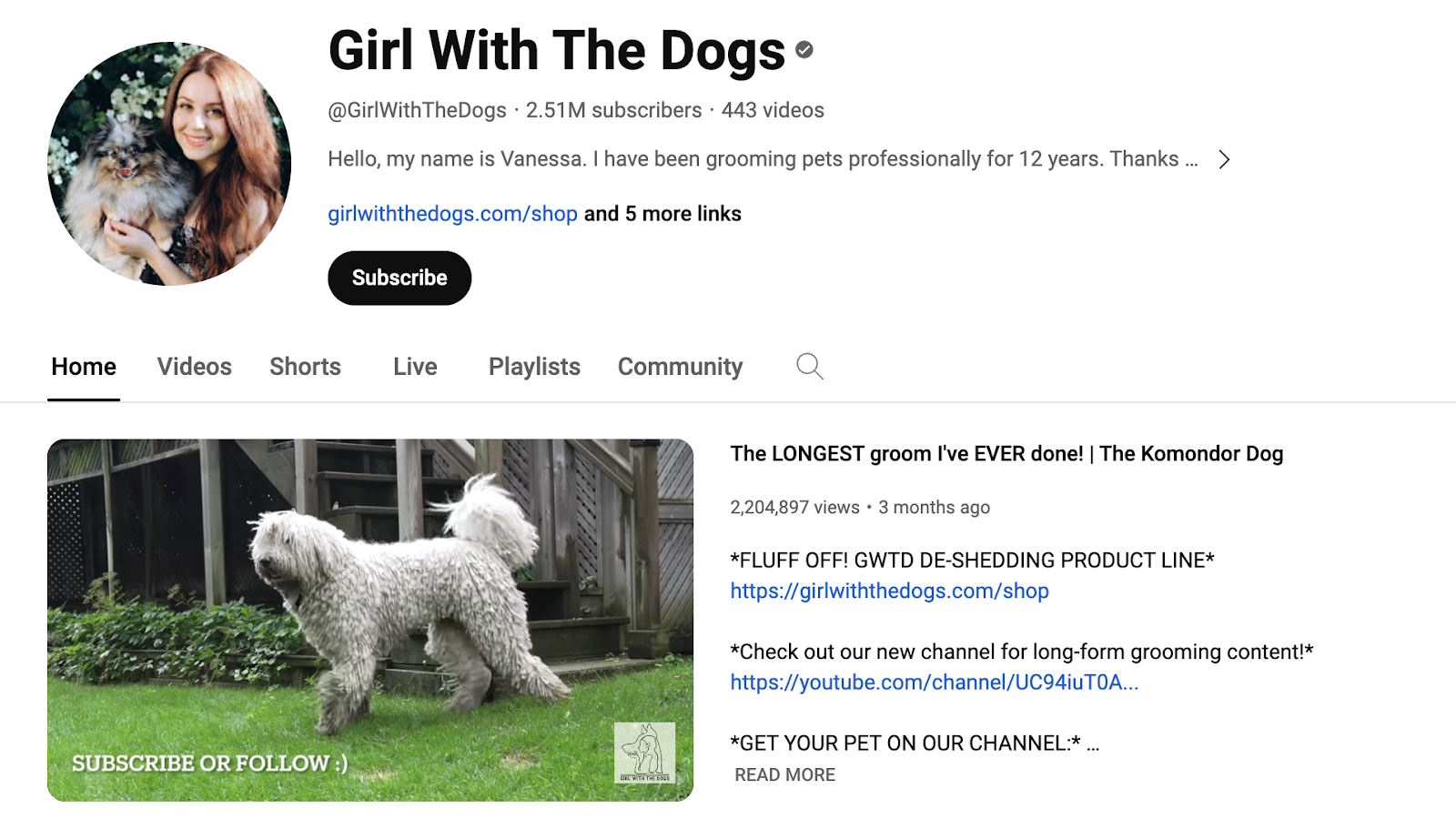Click the channel name Girl With The Dogs
The width and height of the screenshot is (1456, 829).
(x=556, y=51)
